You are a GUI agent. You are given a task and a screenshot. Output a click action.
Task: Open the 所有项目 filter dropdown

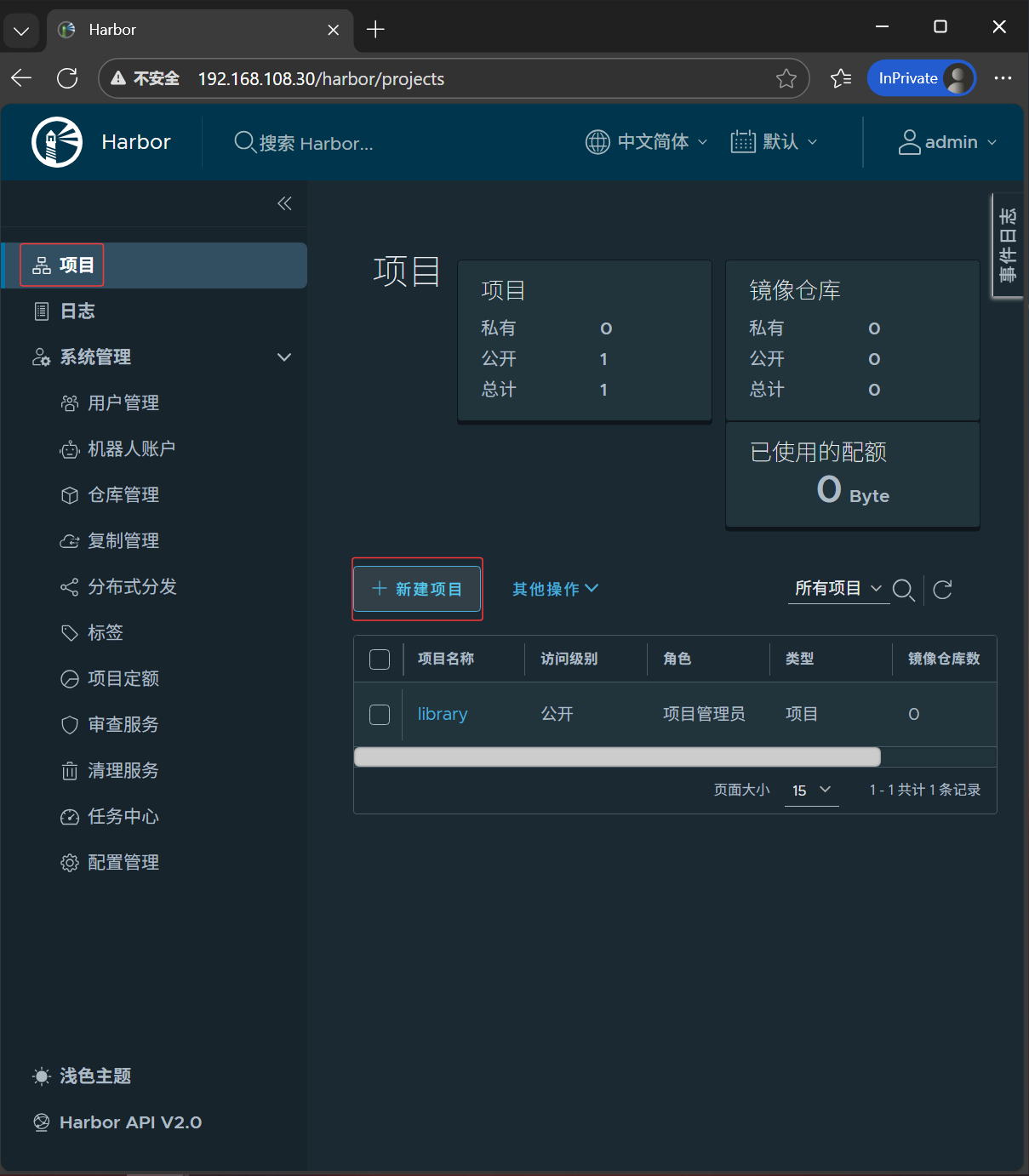[x=838, y=589]
